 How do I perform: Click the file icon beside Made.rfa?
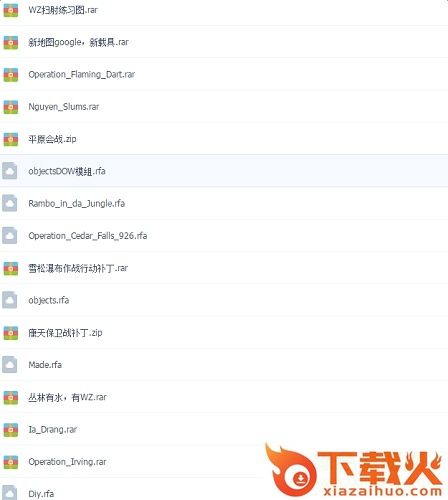click(x=10, y=365)
